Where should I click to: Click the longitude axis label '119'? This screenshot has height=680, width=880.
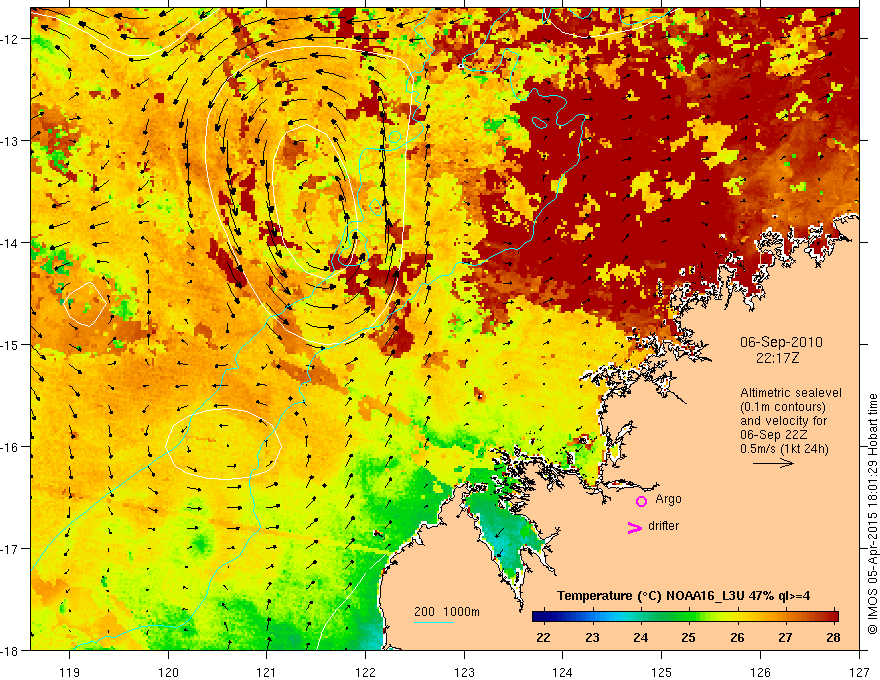coord(70,672)
